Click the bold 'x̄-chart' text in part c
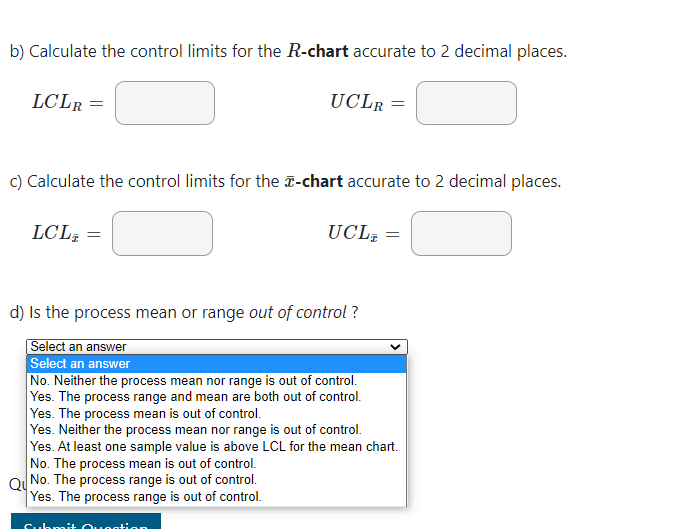 coord(313,181)
